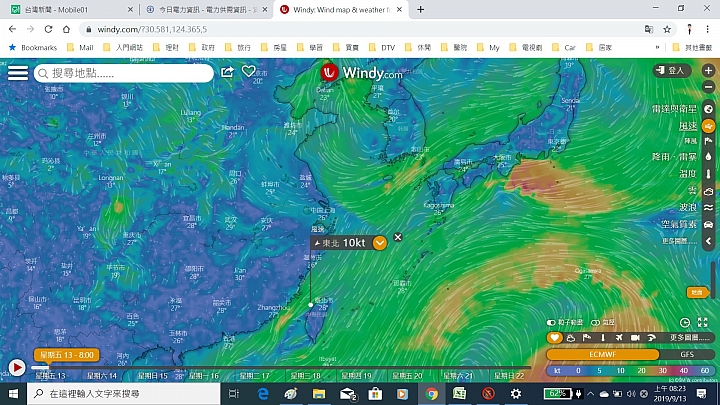Click the share map icon
720x405 pixels.
[227, 72]
